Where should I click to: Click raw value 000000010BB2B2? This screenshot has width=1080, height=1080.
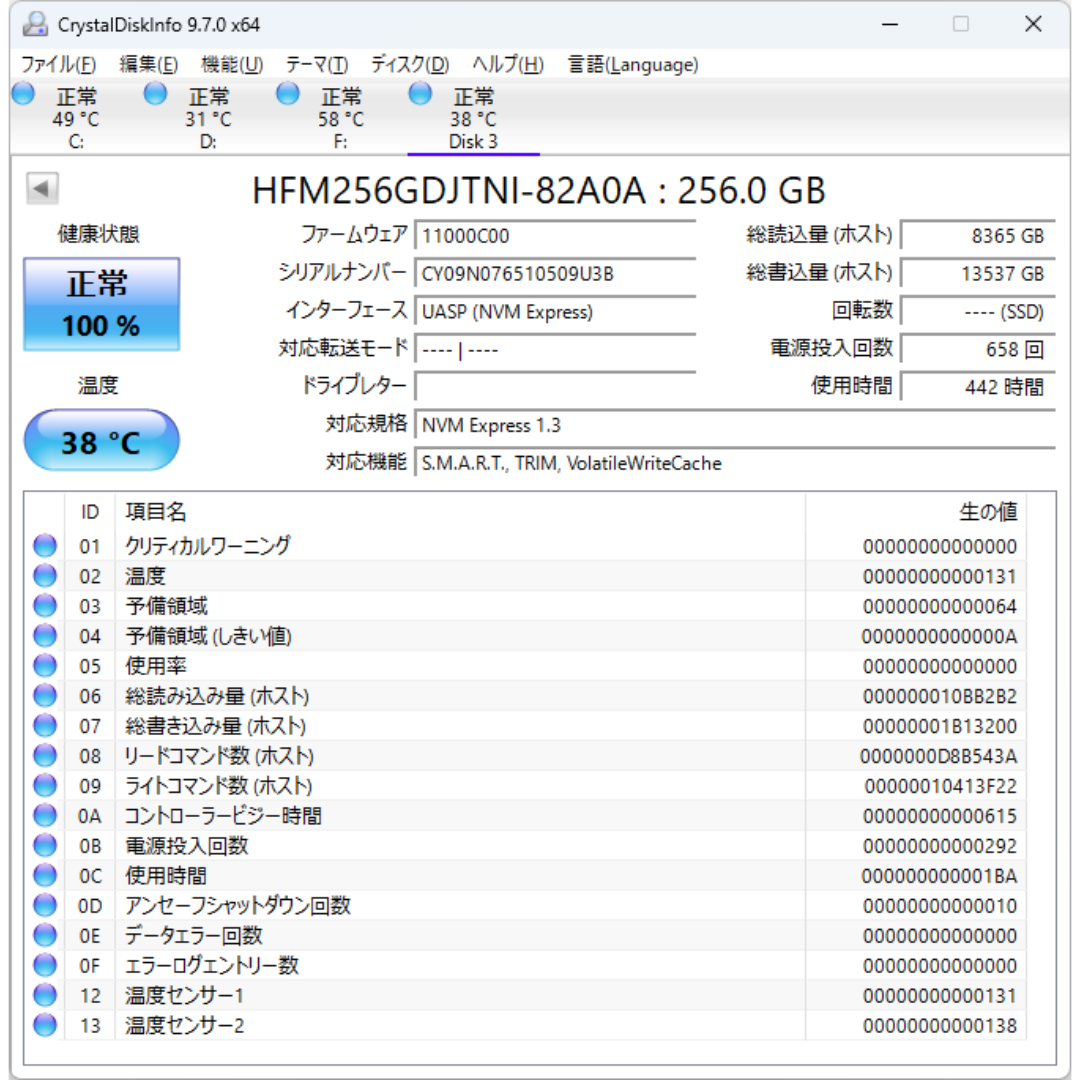click(x=939, y=696)
